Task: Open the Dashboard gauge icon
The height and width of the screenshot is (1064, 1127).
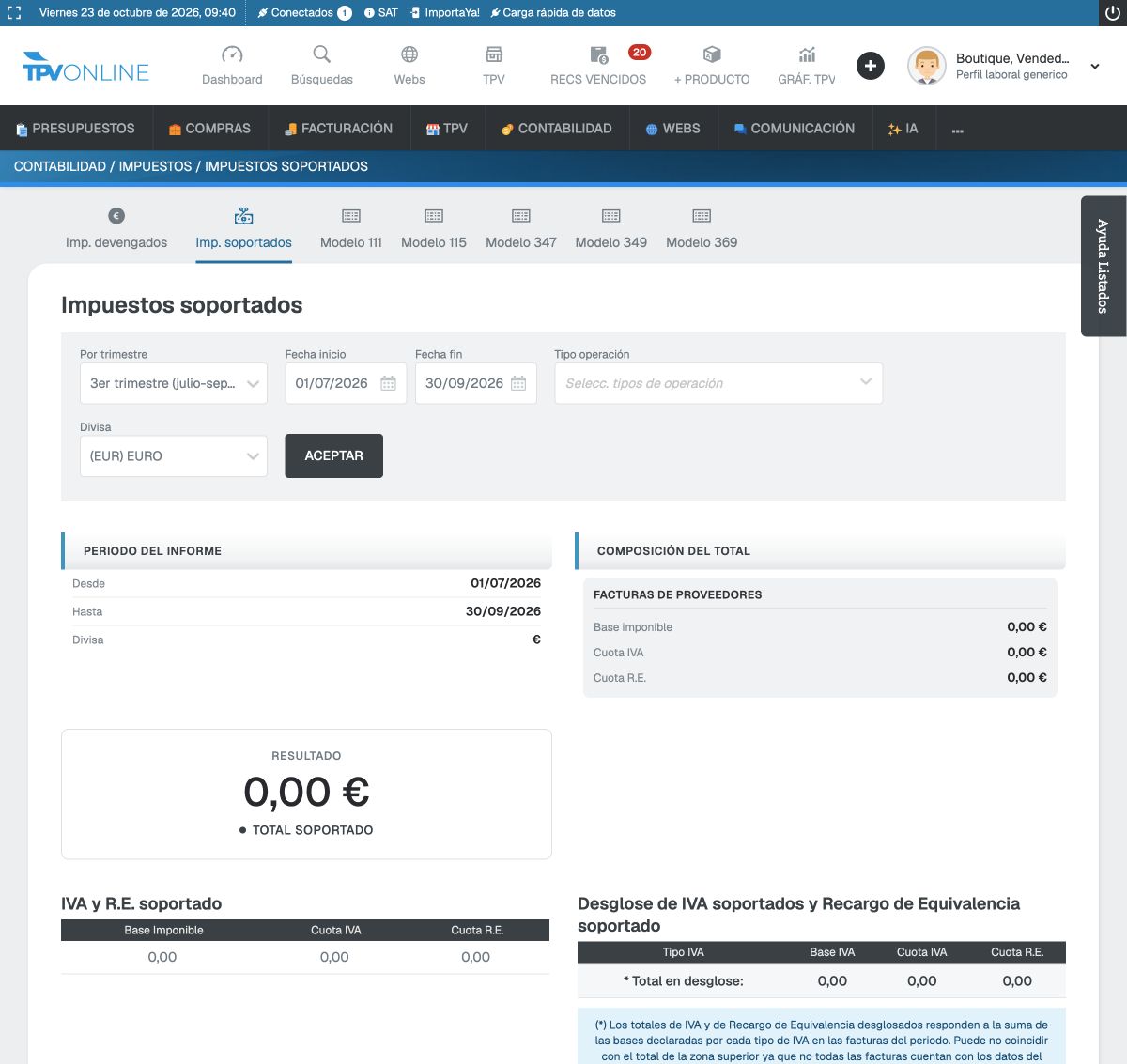Action: point(232,54)
